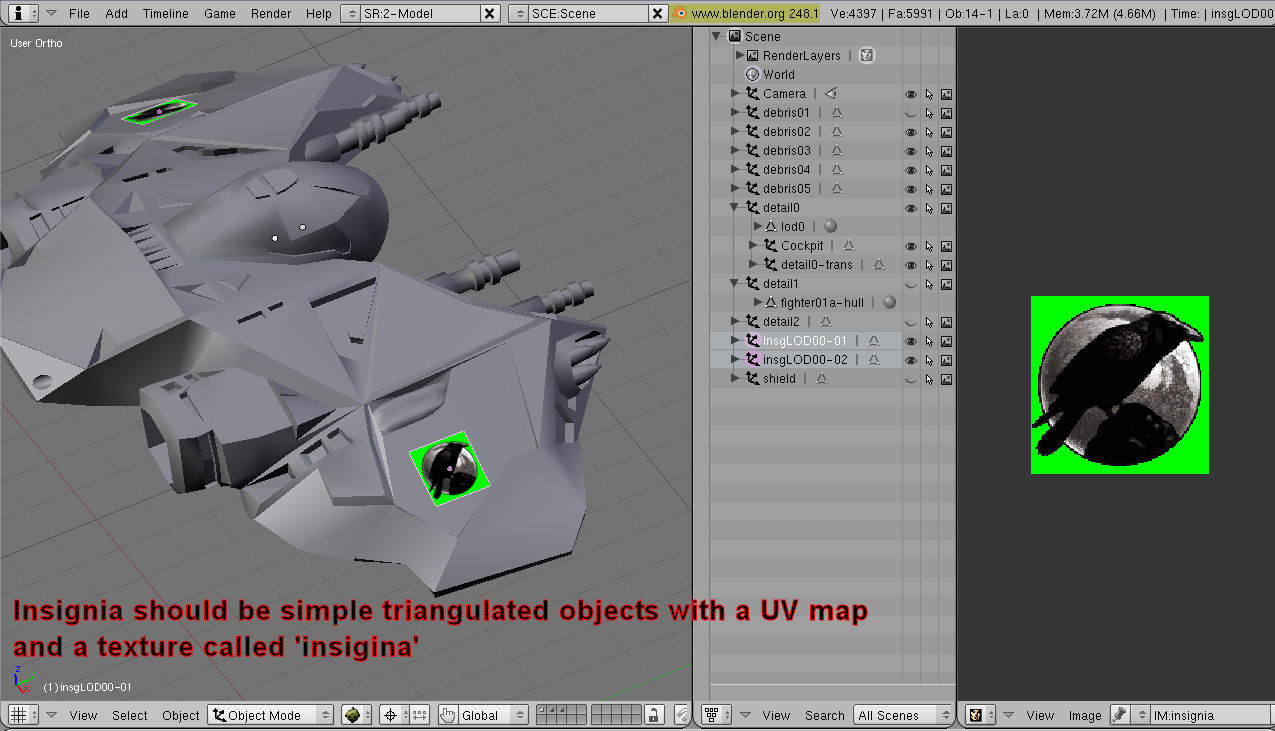
Task: Hide the Camera object using its eye icon
Action: click(x=910, y=94)
